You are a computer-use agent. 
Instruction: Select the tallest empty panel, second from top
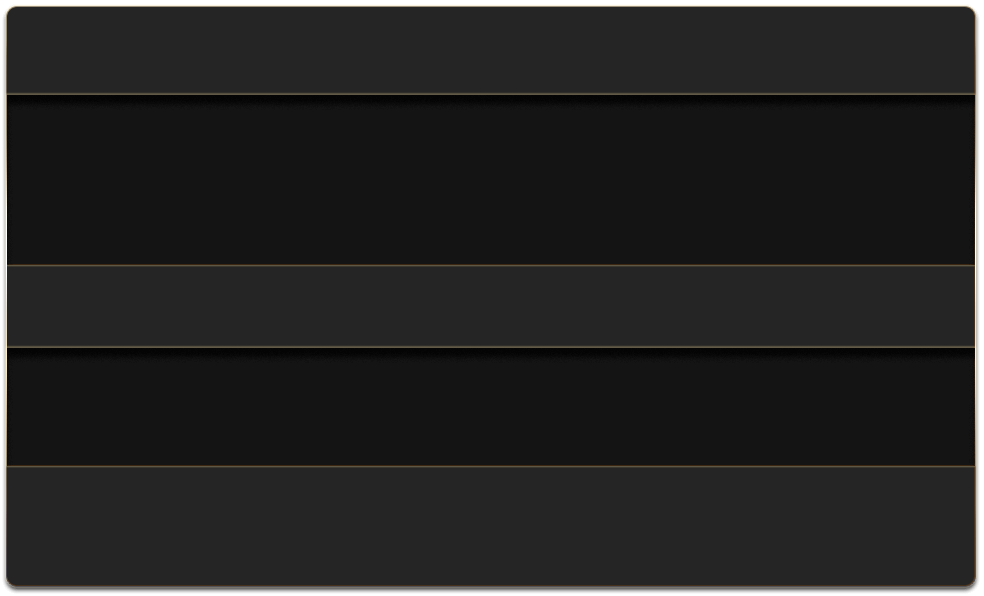click(490, 180)
